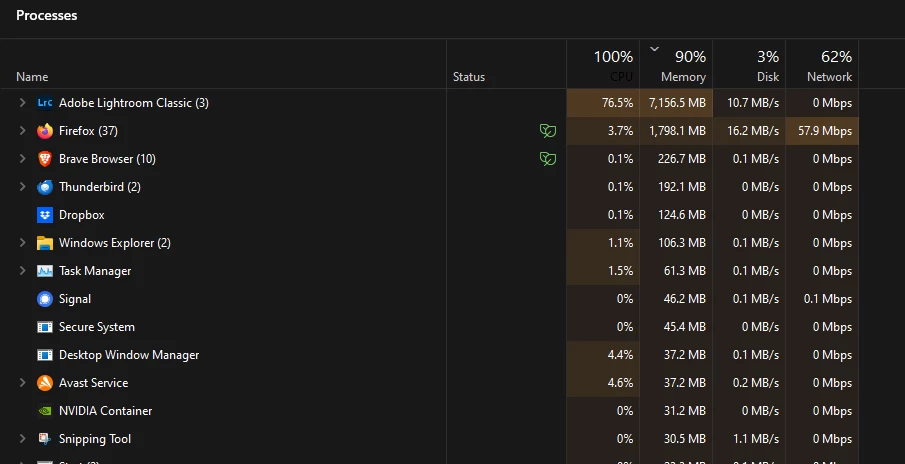This screenshot has width=905, height=464.
Task: Click the 226.7 MB memory value
Action: coord(682,159)
